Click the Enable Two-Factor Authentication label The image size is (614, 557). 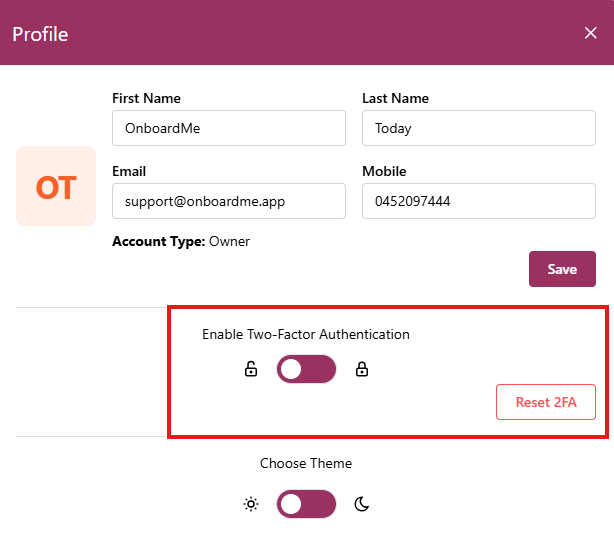[306, 334]
